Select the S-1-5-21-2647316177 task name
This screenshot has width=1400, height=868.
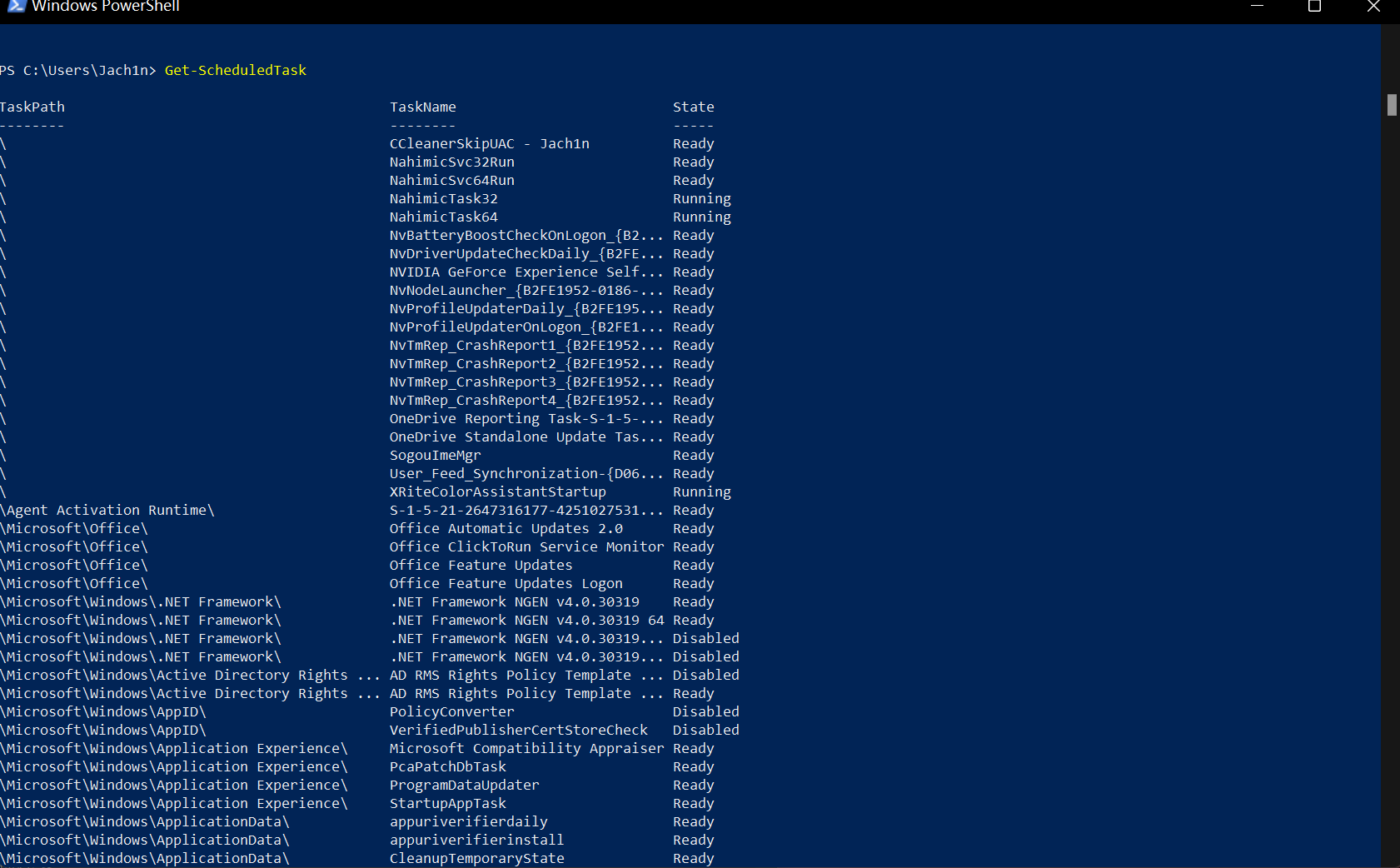point(527,510)
